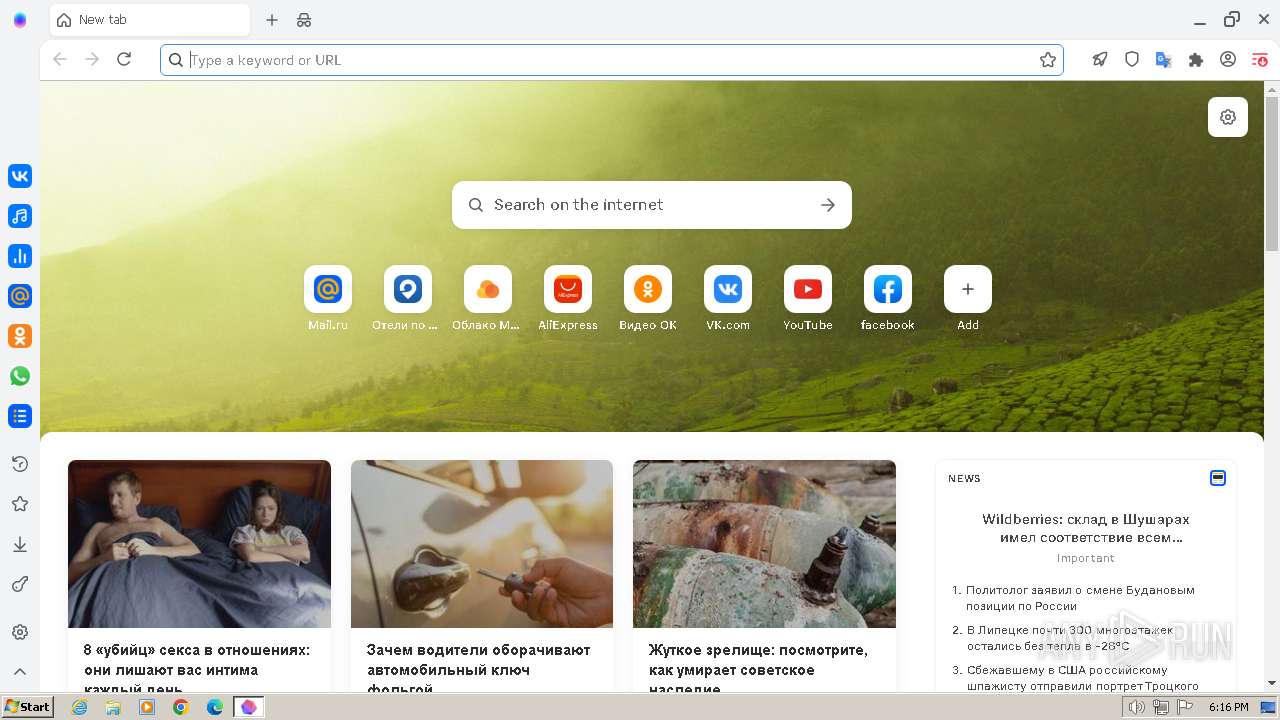Viewport: 1280px width, 720px height.
Task: Open the translate toolbar icon
Action: (1164, 60)
